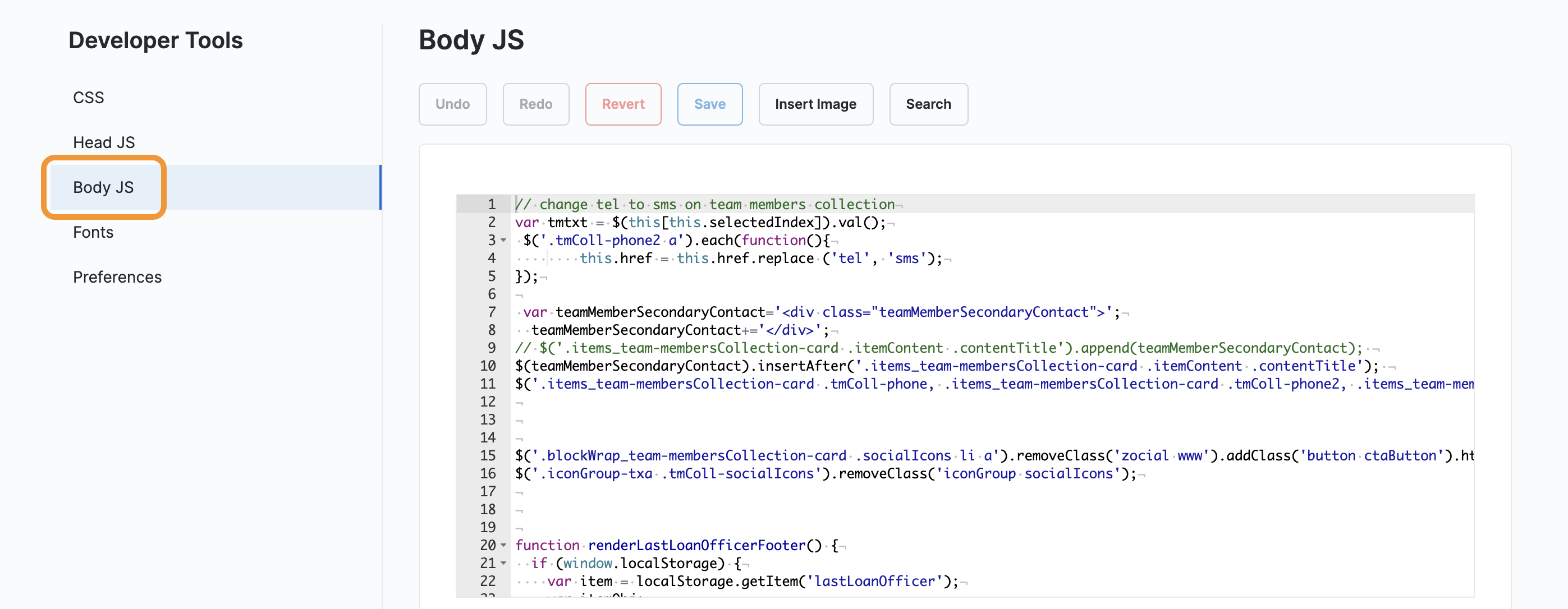Toggle fold arrow on line 21

coord(503,564)
